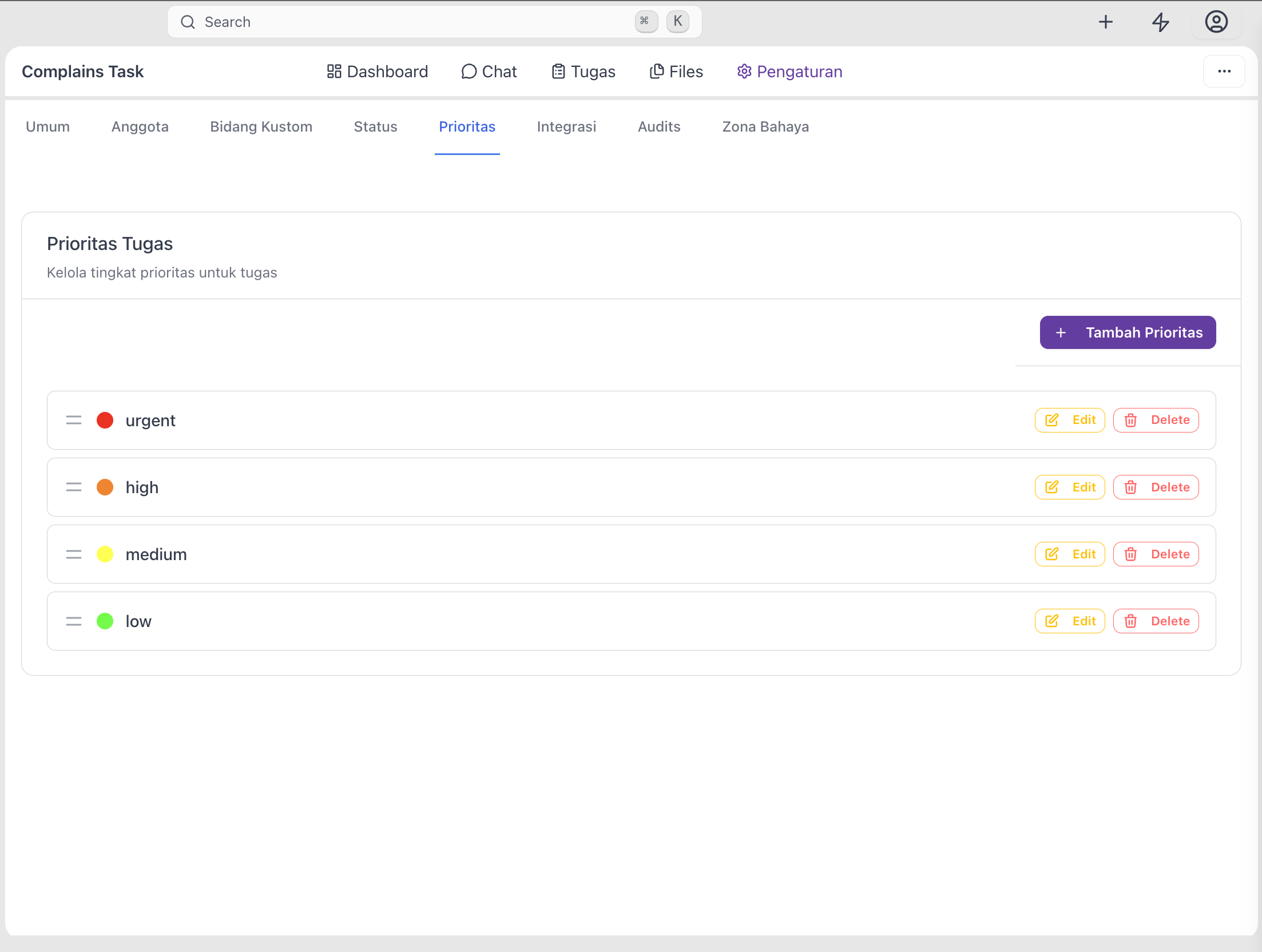Open the lightning bolt quick actions icon
Viewport: 1262px width, 952px height.
(x=1160, y=22)
